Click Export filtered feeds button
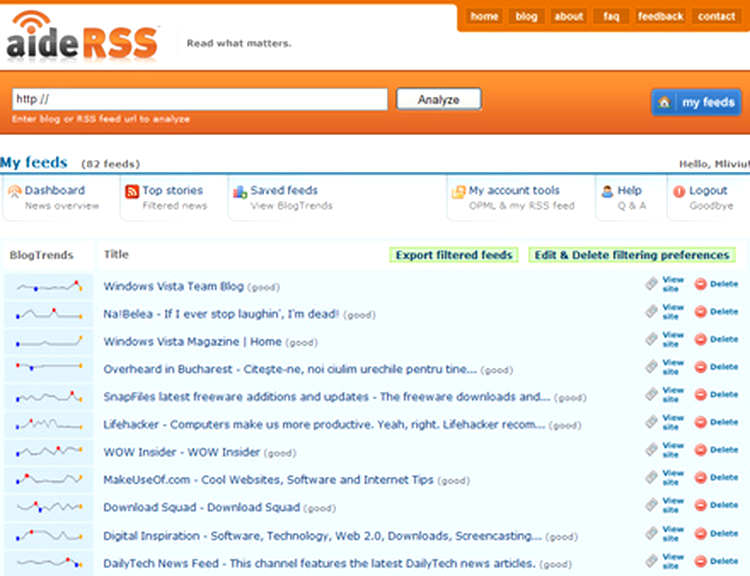Screen dimensions: 750x576 point(454,255)
